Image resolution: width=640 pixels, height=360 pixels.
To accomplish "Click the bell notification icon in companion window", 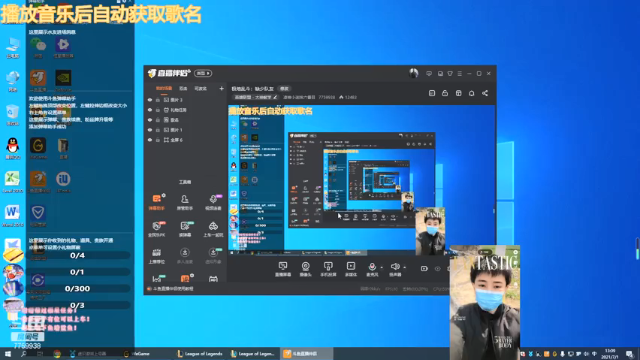I will point(471,93).
